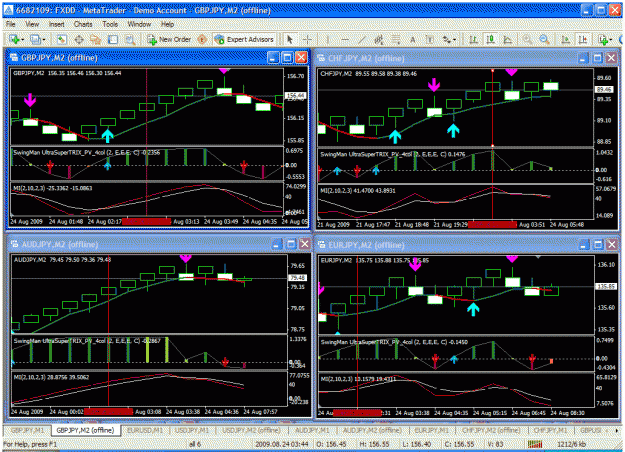Open the Profiles dropdown arrow
Viewport: 625px width, 452px height.
[44, 40]
